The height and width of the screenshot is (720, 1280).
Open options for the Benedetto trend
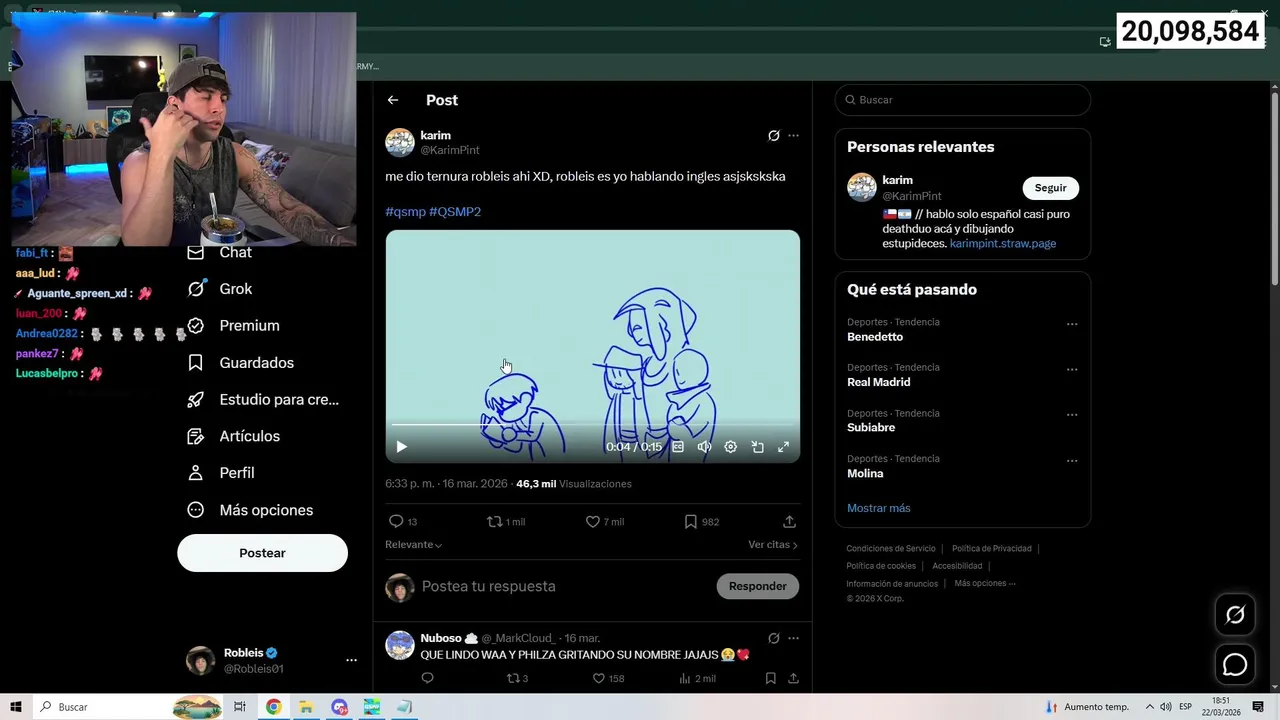(1072, 324)
